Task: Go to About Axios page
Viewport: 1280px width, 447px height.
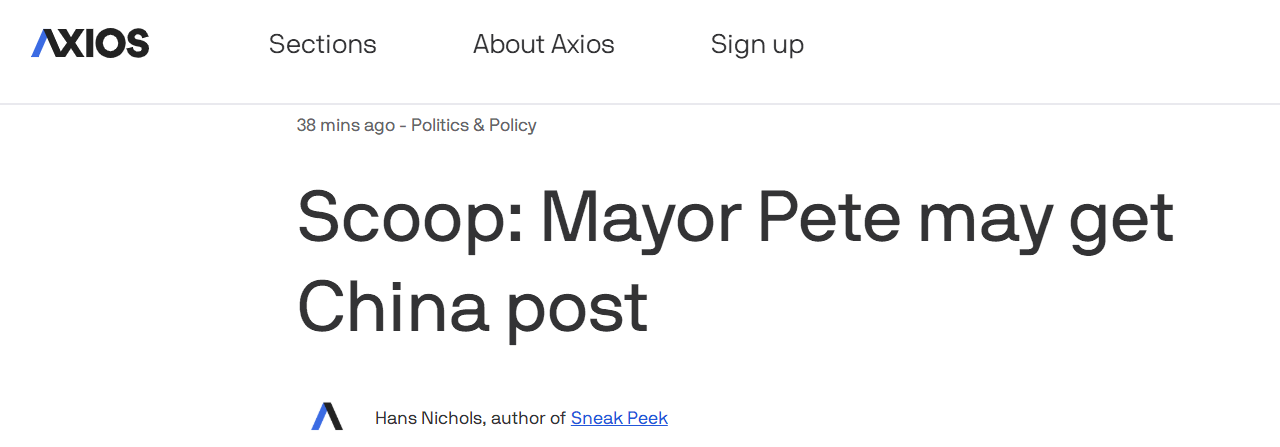Action: pyautogui.click(x=543, y=44)
